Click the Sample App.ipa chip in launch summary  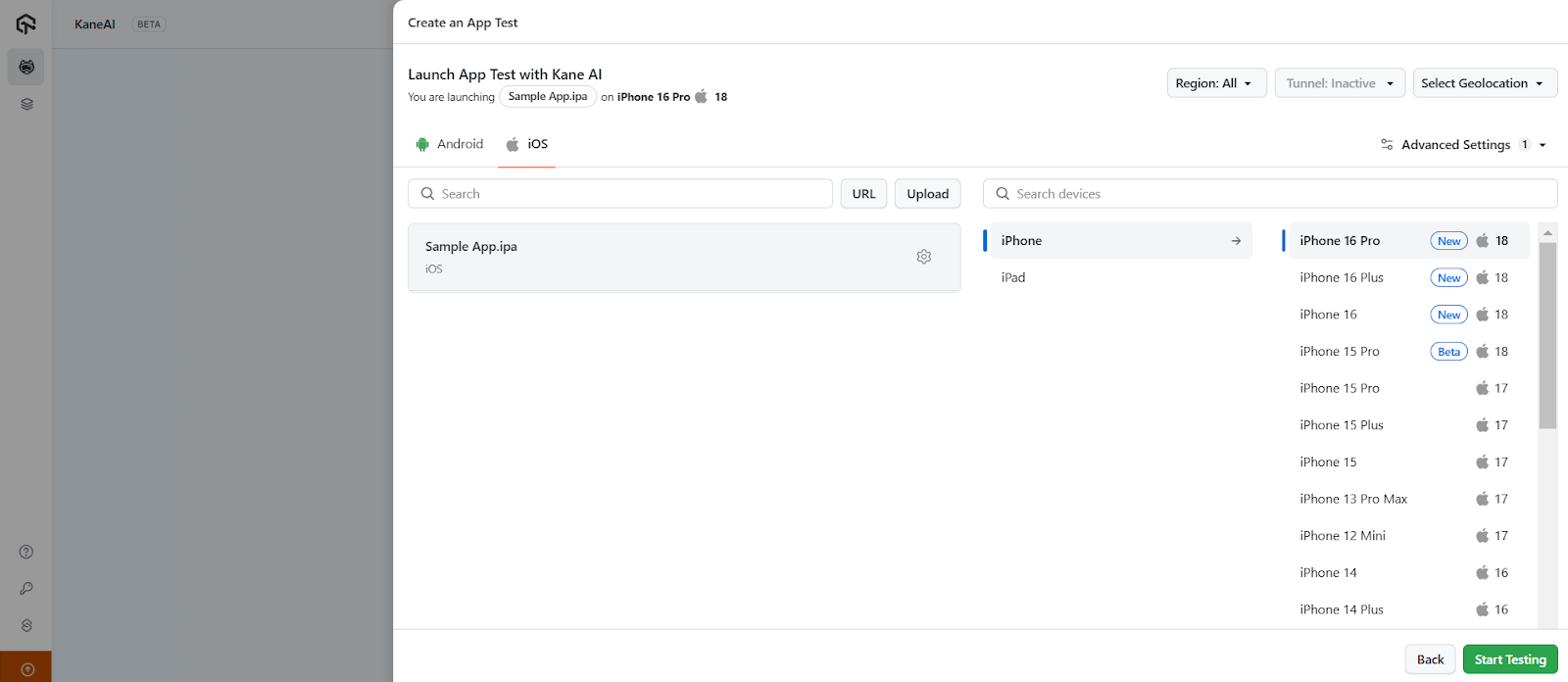(x=548, y=97)
